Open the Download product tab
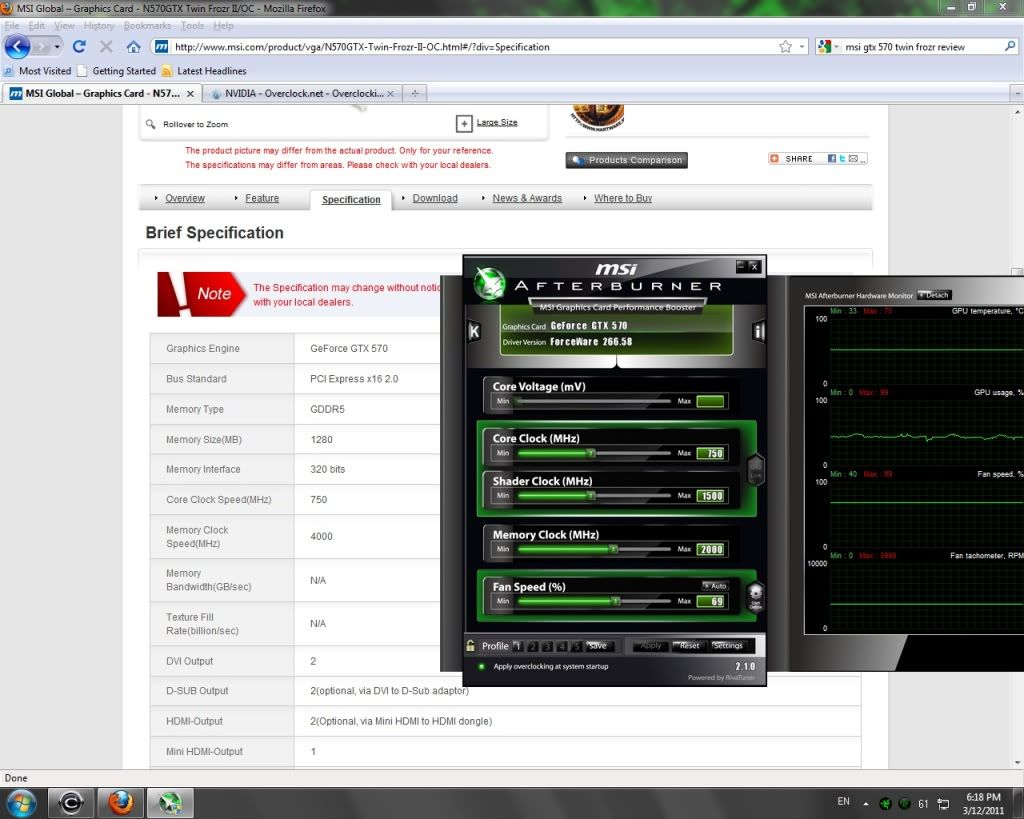The image size is (1024, 819). click(435, 198)
